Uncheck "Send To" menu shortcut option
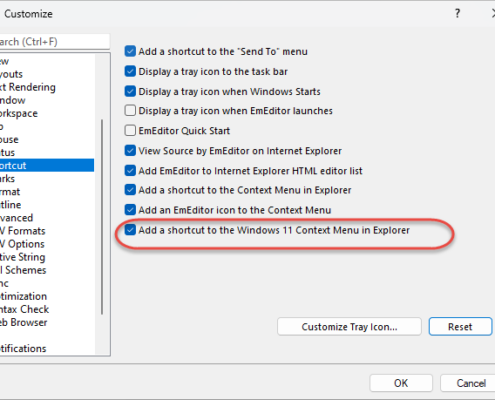This screenshot has width=495, height=400. point(130,51)
